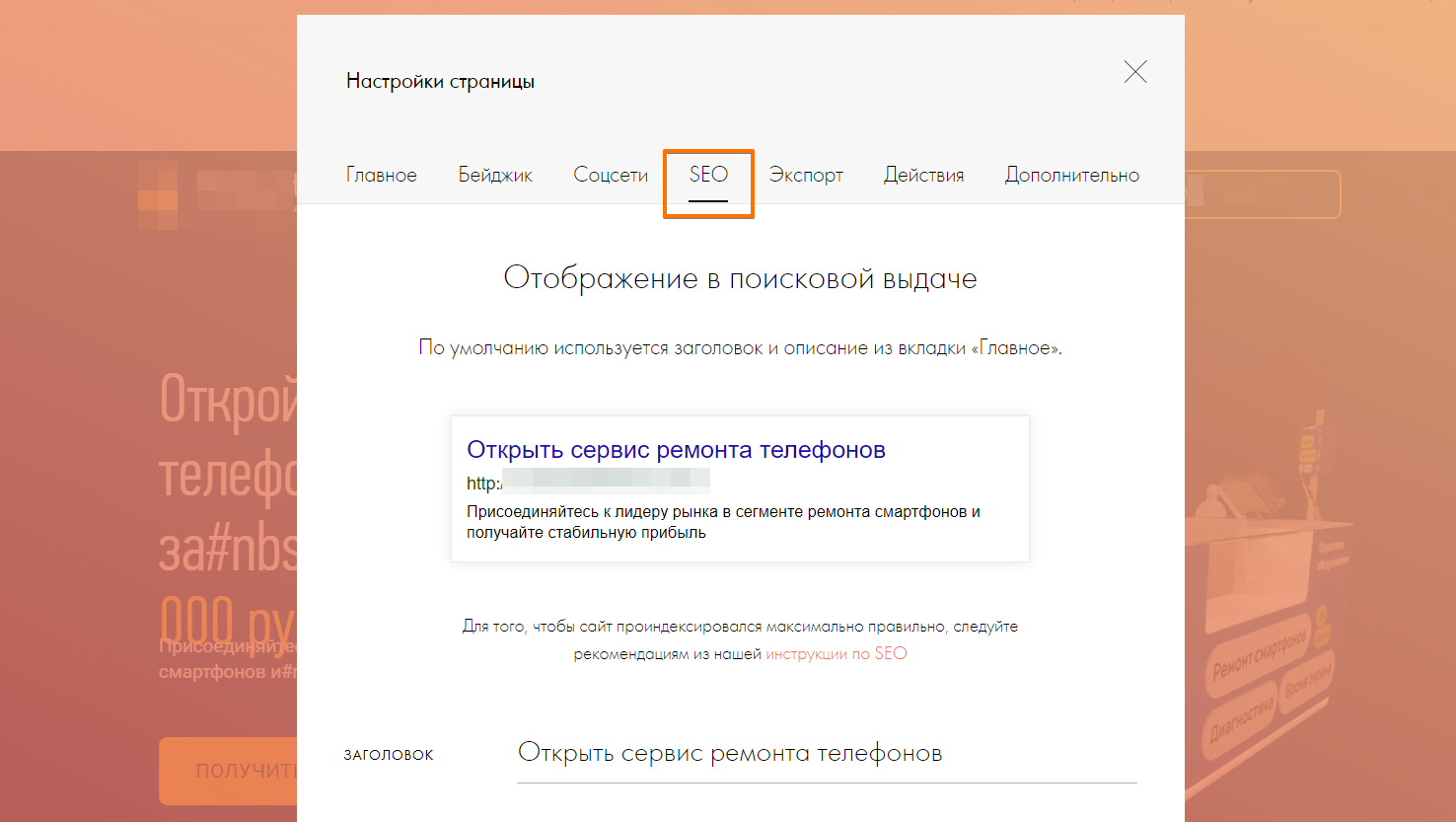Click the ЗАГОЛОВОК field label
Viewport: 1456px width, 822px height.
[389, 755]
